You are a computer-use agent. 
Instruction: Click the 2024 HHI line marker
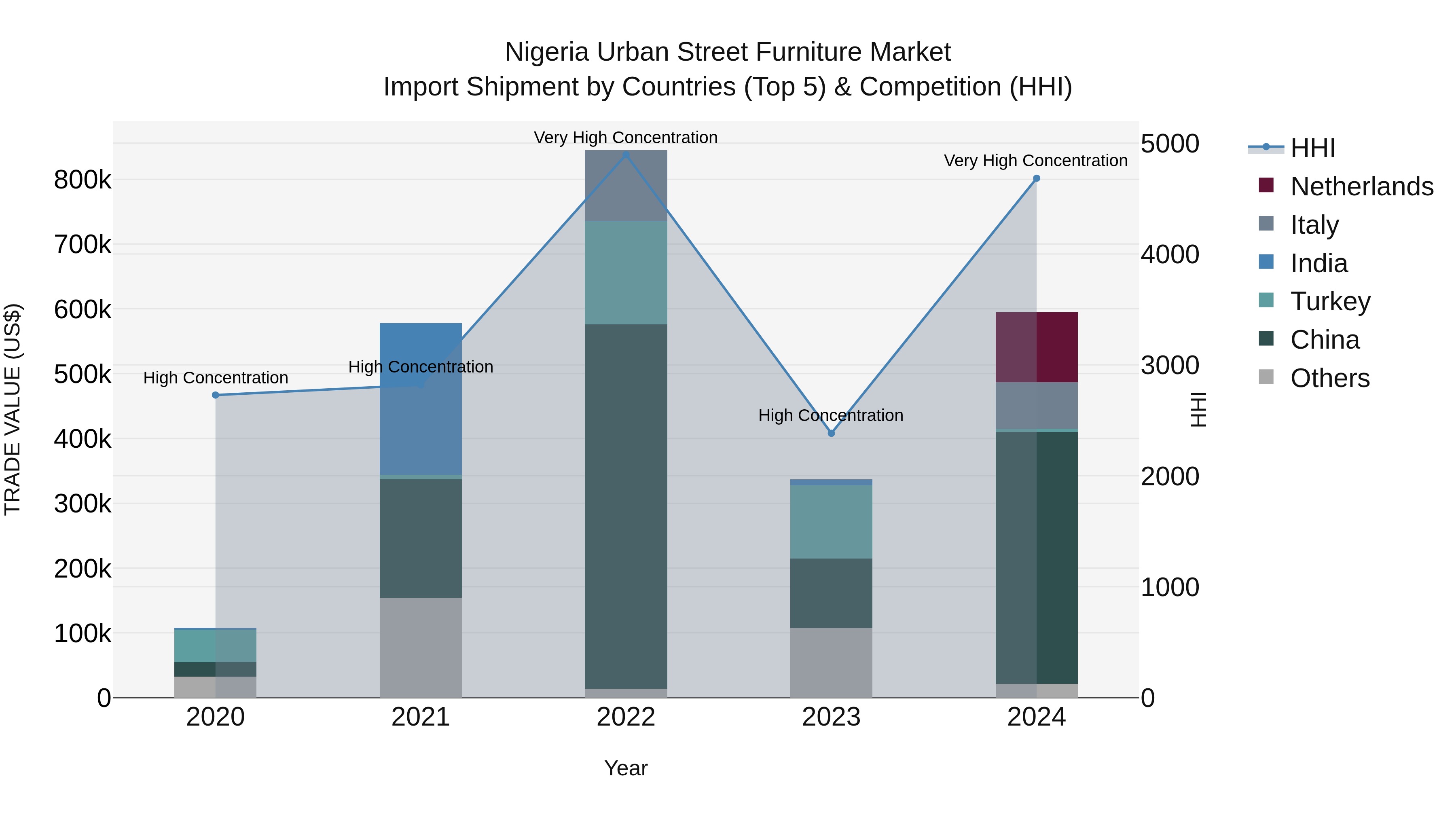click(x=1036, y=179)
